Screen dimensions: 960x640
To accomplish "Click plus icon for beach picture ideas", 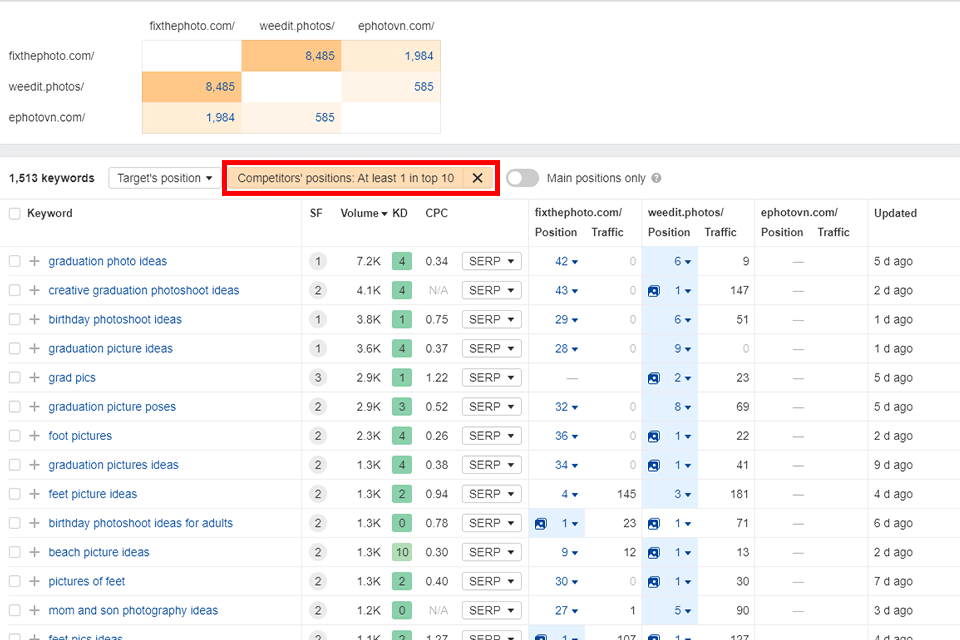I will (34, 552).
